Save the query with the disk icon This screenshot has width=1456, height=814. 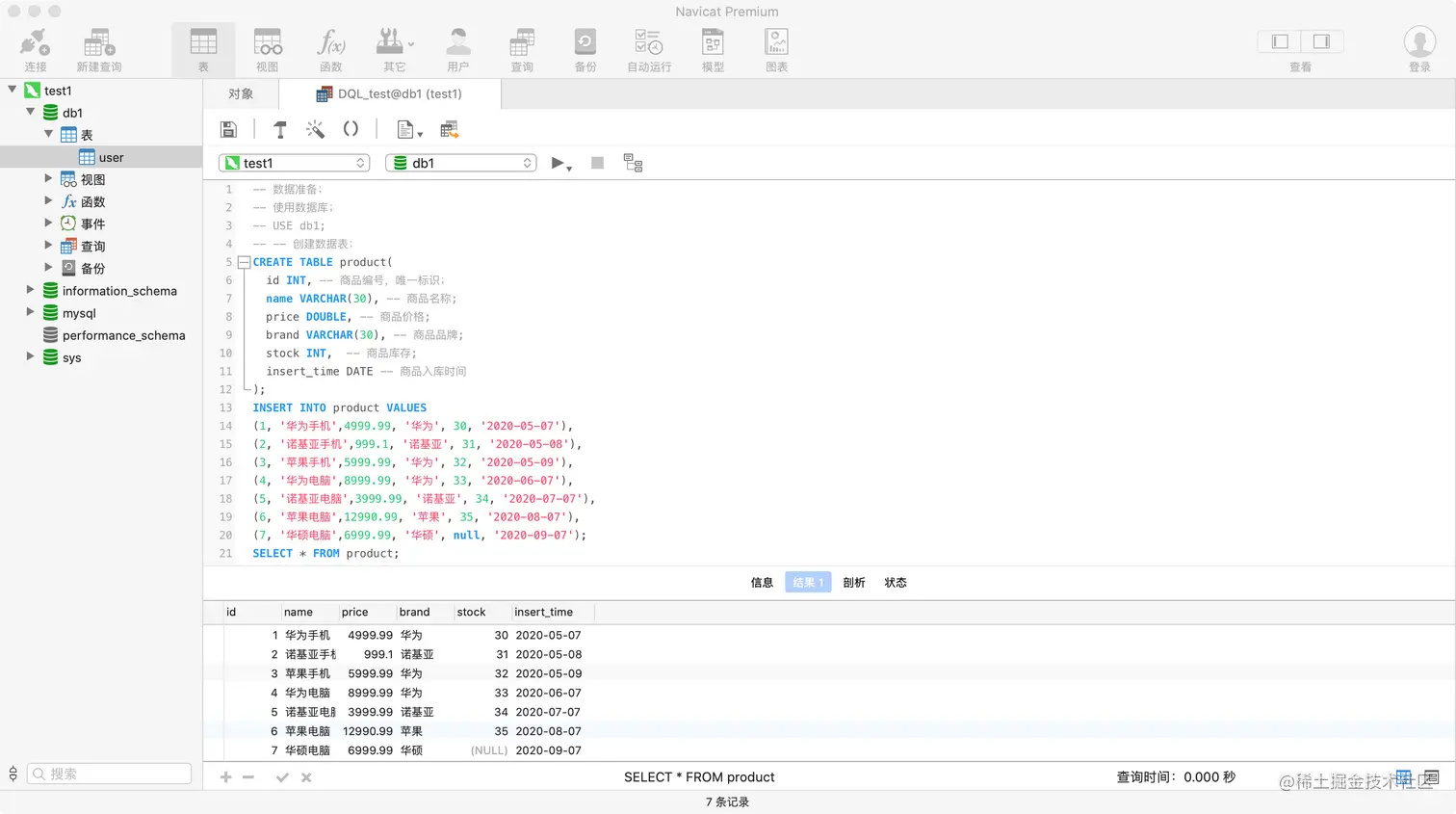[x=229, y=129]
